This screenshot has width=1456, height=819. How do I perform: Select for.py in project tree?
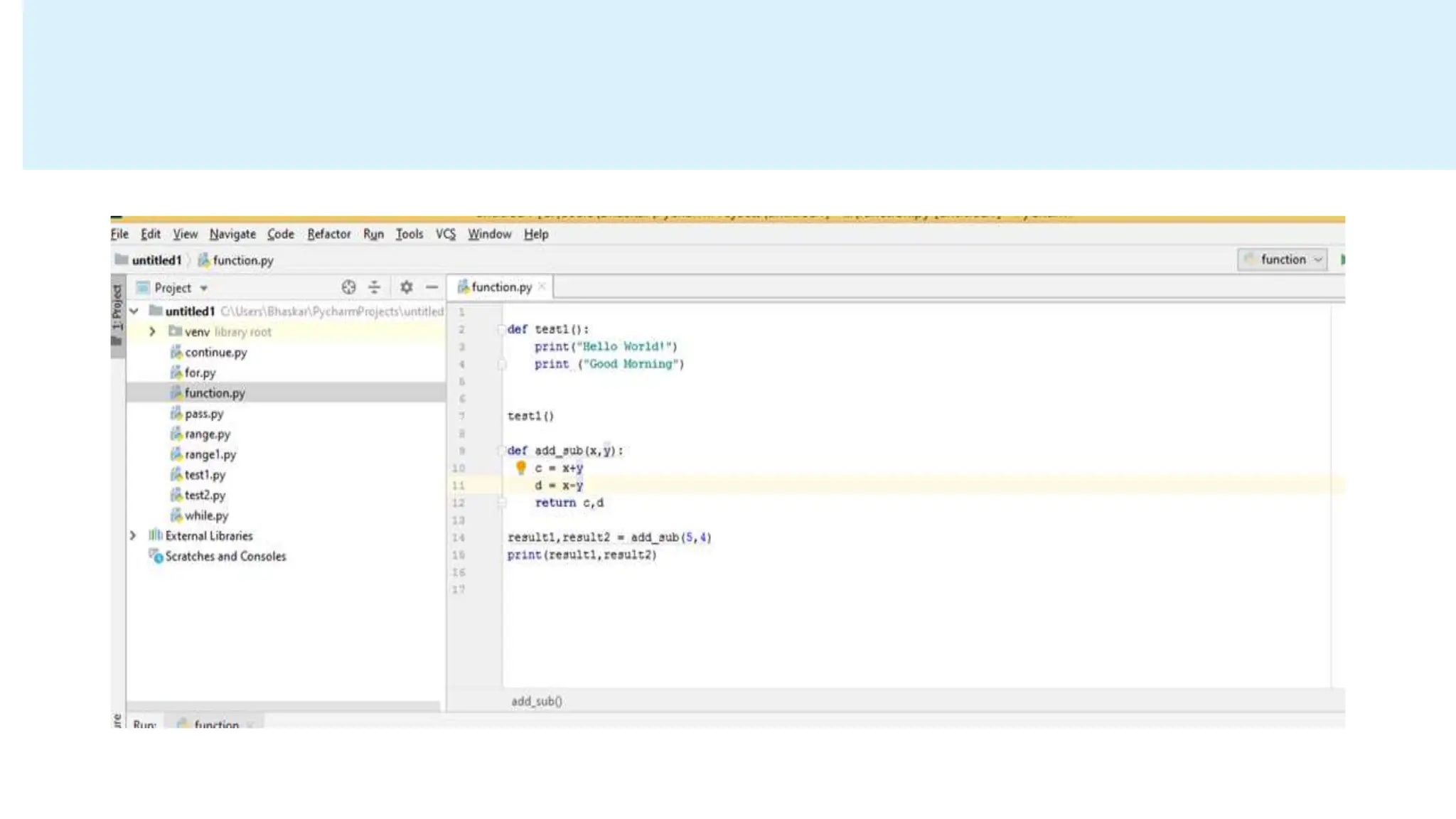pyautogui.click(x=193, y=373)
